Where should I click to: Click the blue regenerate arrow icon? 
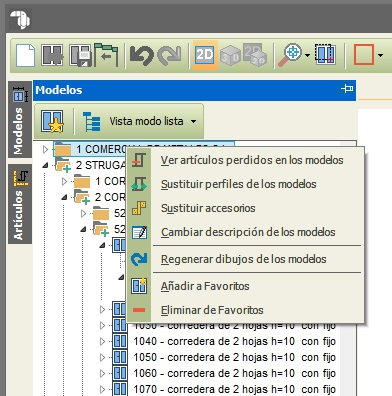tap(139, 259)
